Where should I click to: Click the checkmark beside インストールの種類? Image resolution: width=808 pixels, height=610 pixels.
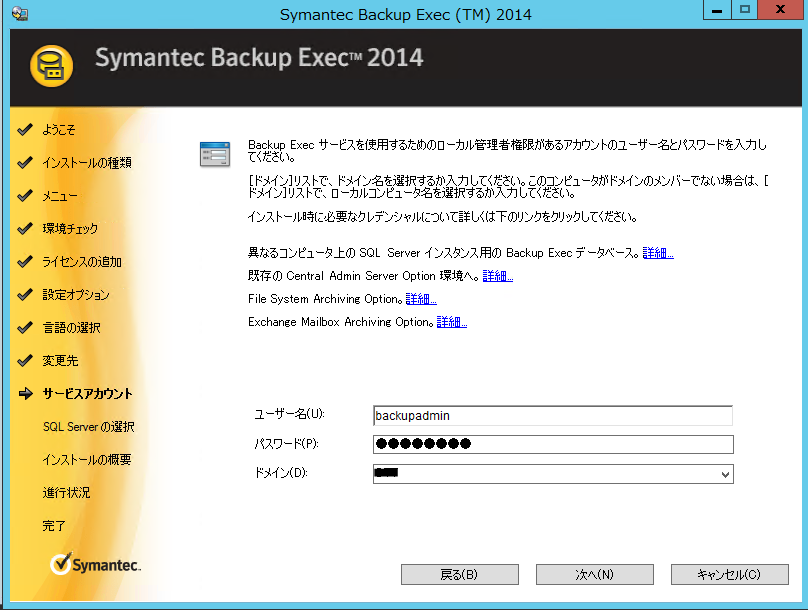25,163
